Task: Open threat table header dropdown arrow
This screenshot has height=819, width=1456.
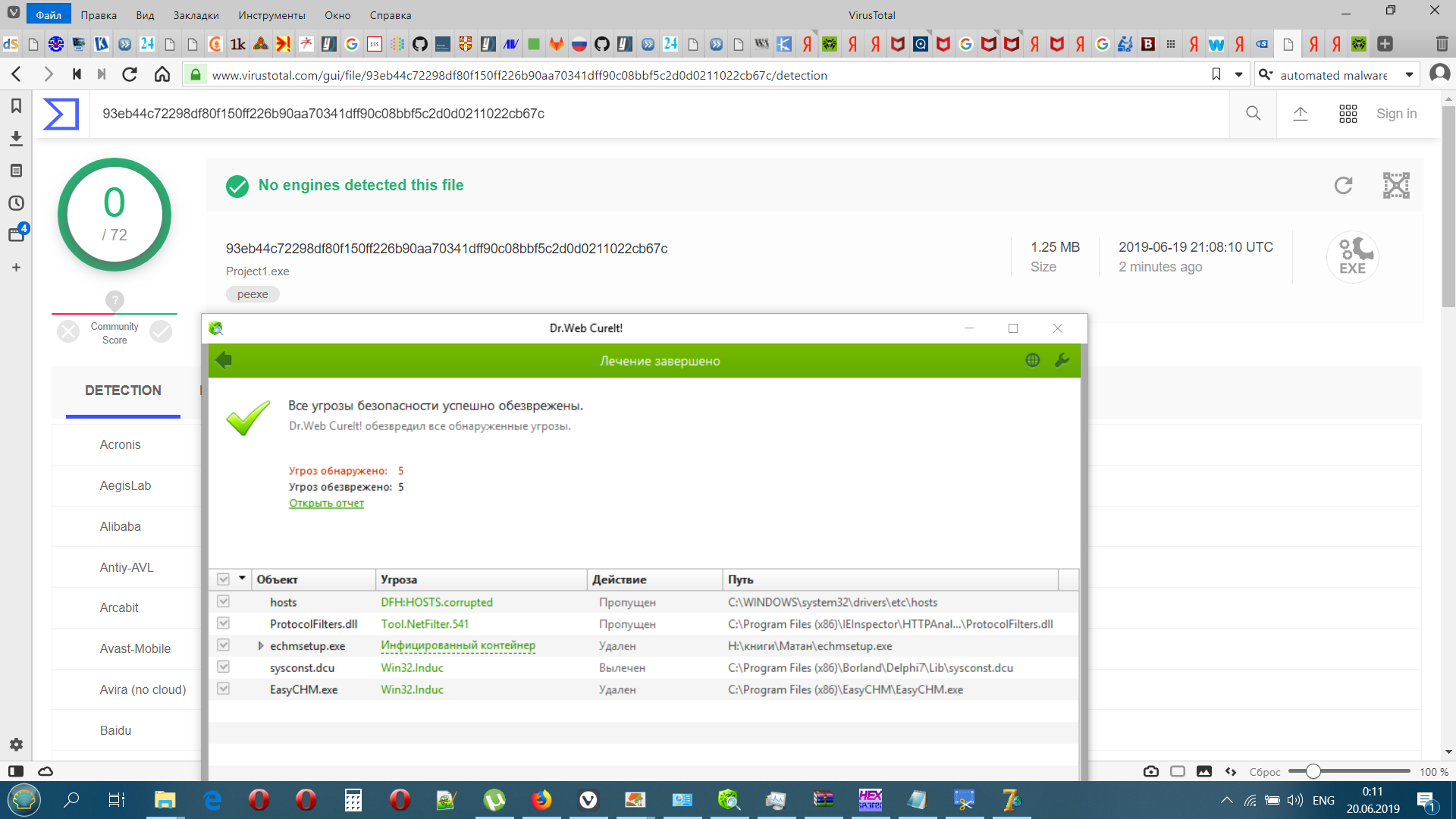Action: click(242, 579)
